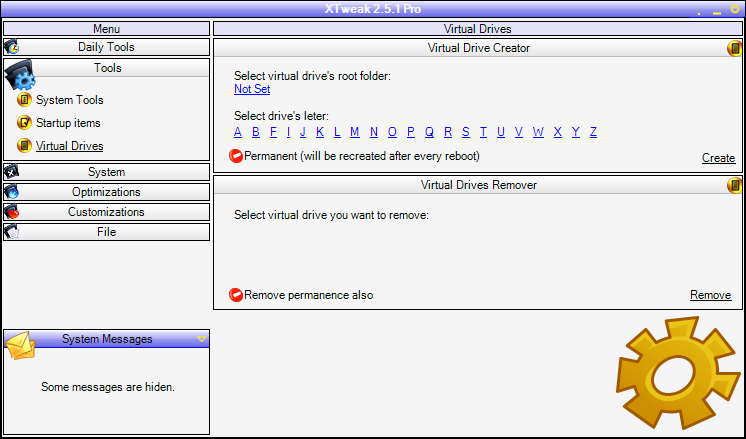Choose drive letter A
746x439 pixels.
[x=238, y=132]
